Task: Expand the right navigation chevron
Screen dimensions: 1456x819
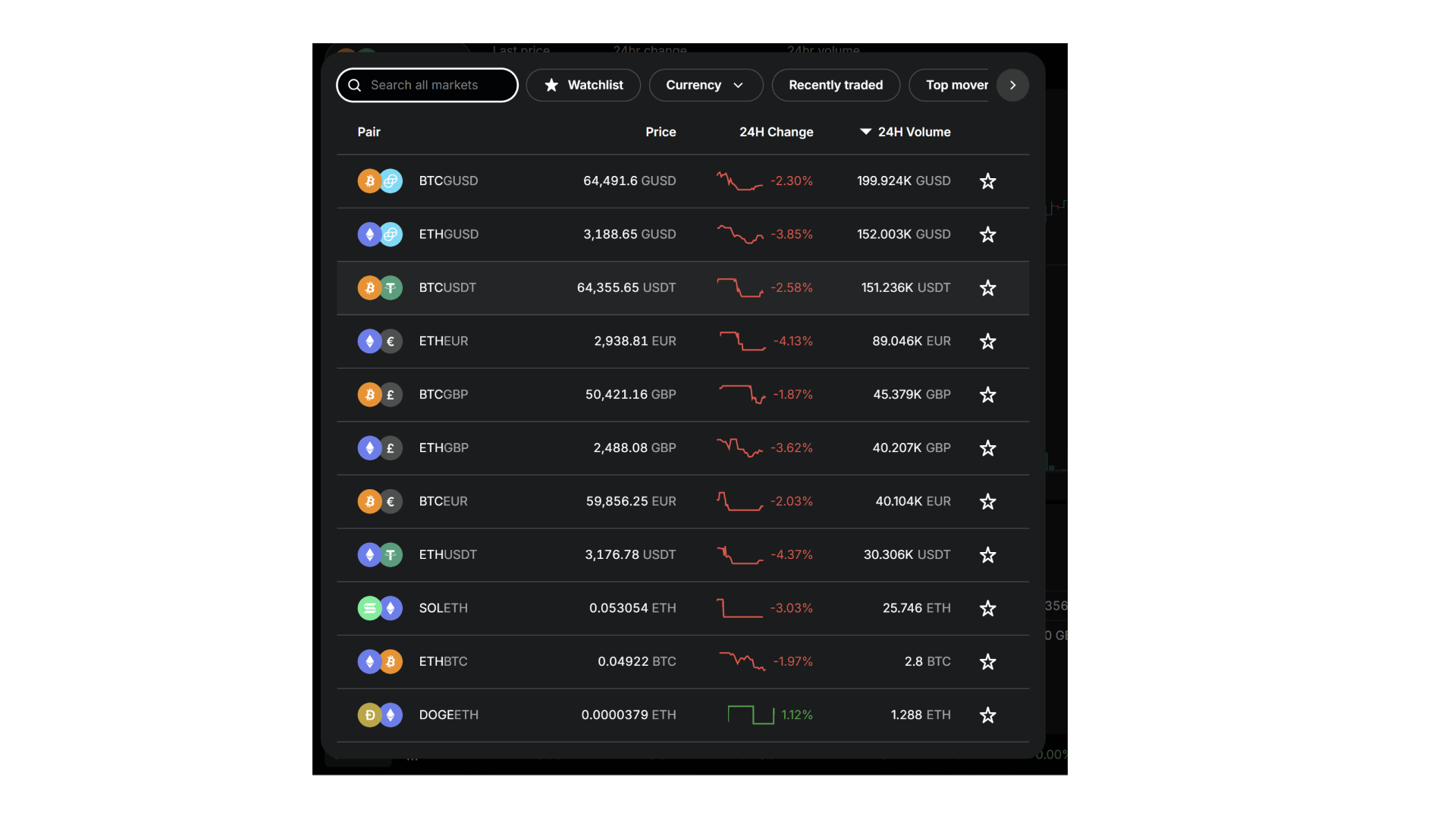Action: click(x=1012, y=84)
